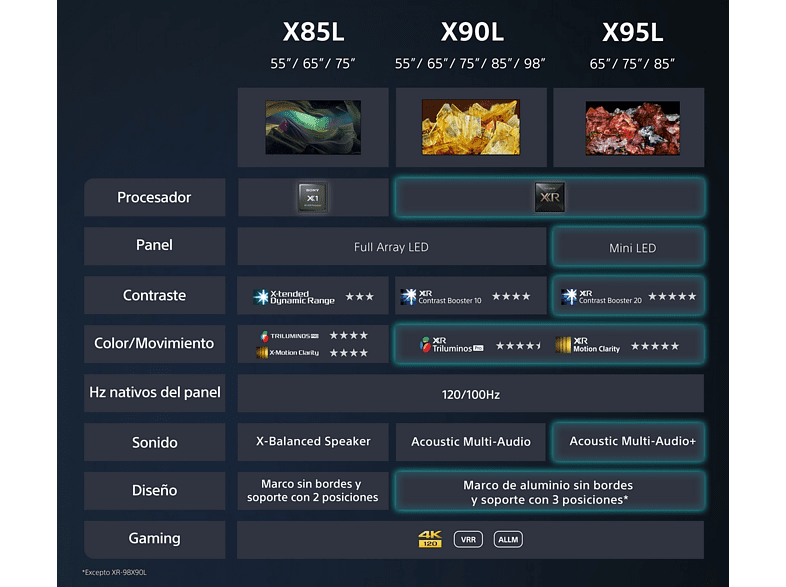Click the three-star X85L contrast rating
This screenshot has height=587, width=786.
(x=359, y=297)
